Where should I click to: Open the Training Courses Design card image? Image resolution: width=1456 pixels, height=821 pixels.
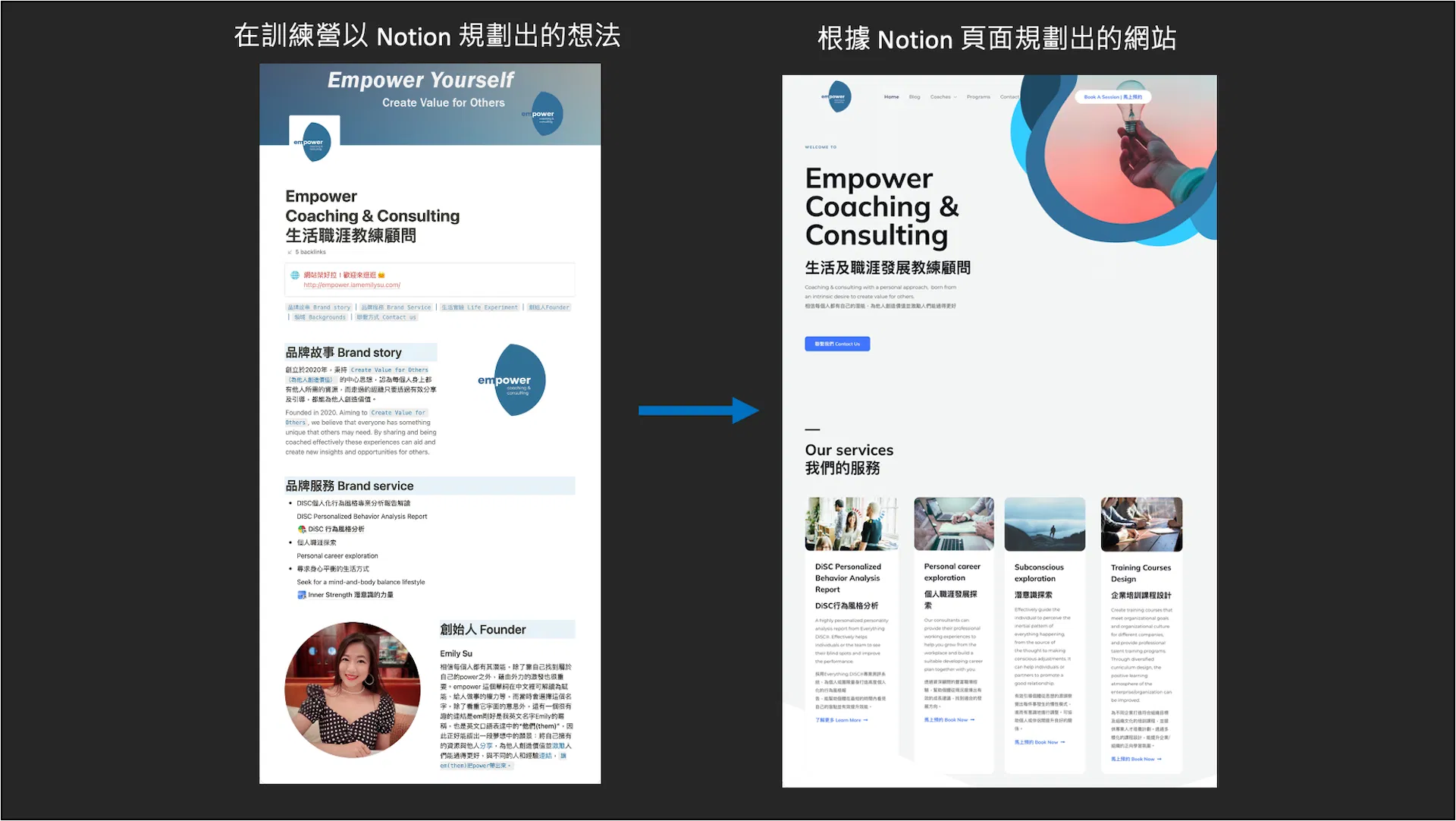tap(1141, 524)
